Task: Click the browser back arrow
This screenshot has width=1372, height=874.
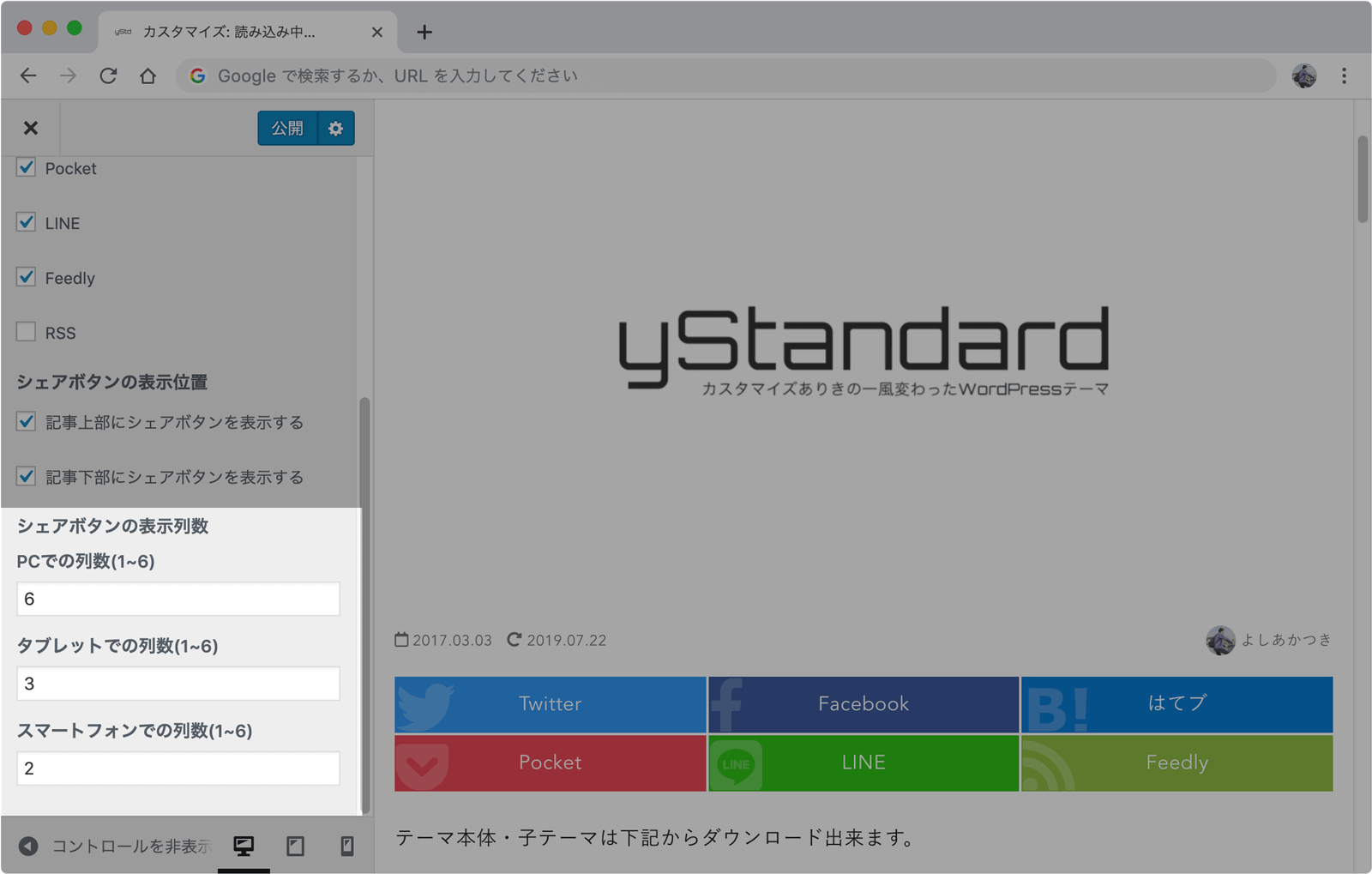Action: tap(28, 75)
